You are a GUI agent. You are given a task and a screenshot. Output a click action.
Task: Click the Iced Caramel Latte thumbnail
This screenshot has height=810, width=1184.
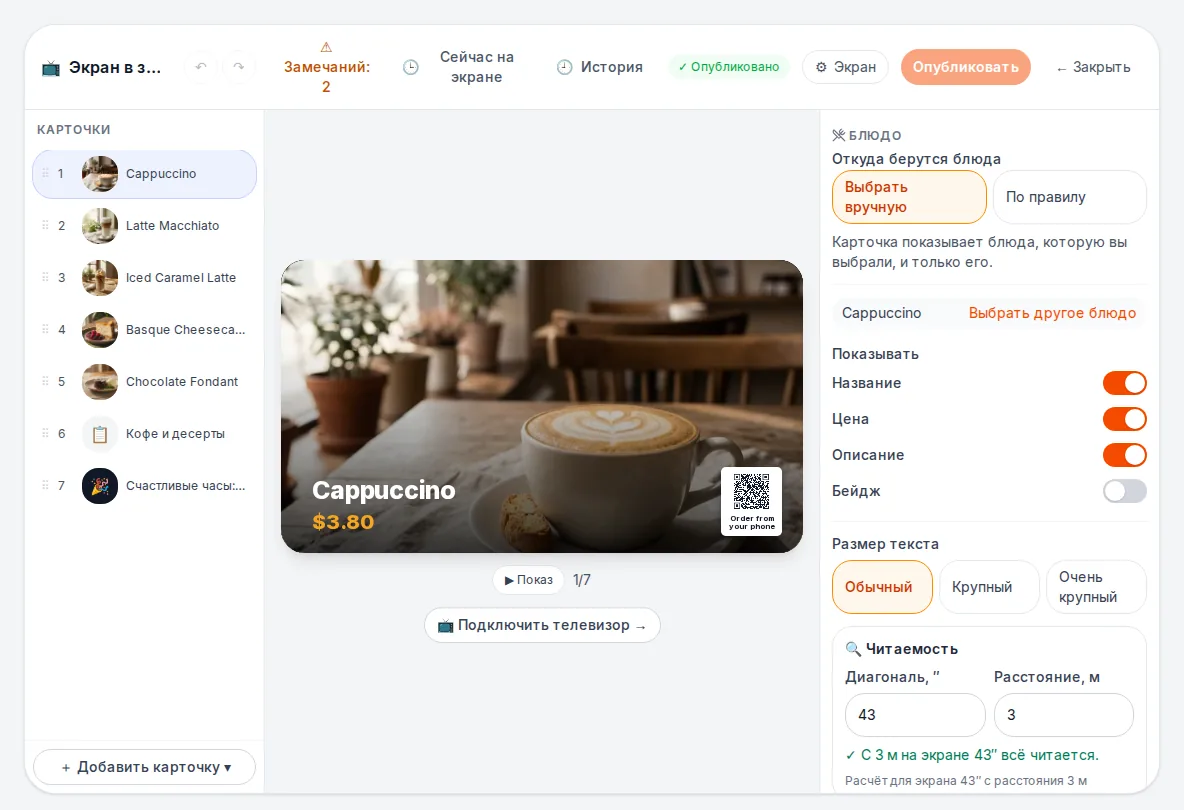click(x=100, y=278)
